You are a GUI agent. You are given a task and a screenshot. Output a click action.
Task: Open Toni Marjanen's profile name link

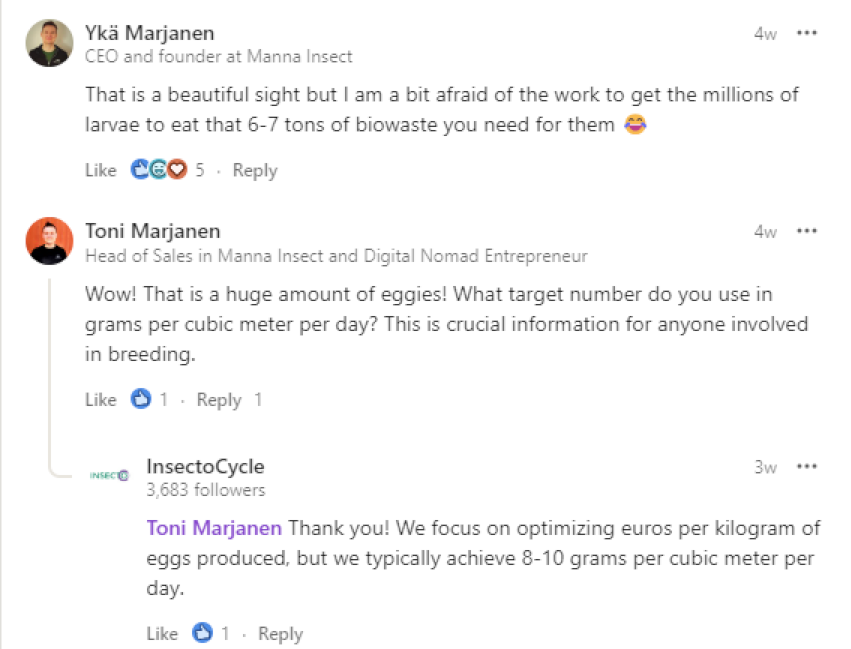coord(153,231)
